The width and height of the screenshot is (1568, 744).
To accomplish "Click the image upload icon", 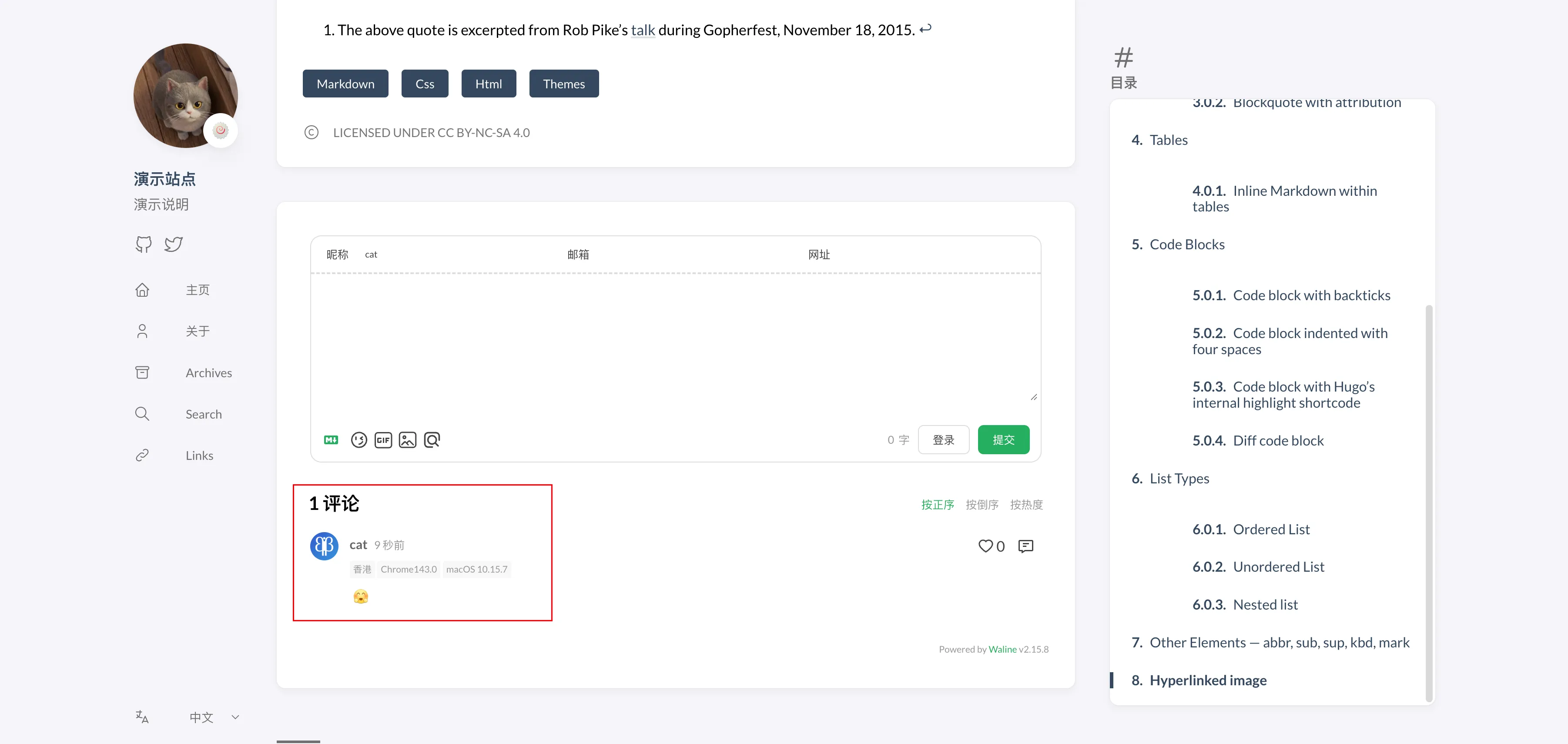I will click(407, 439).
